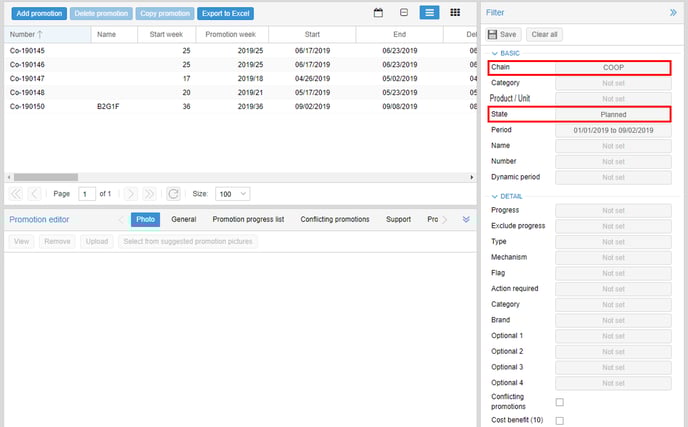Open the Mechanism filter field
The height and width of the screenshot is (427, 688).
(613, 258)
